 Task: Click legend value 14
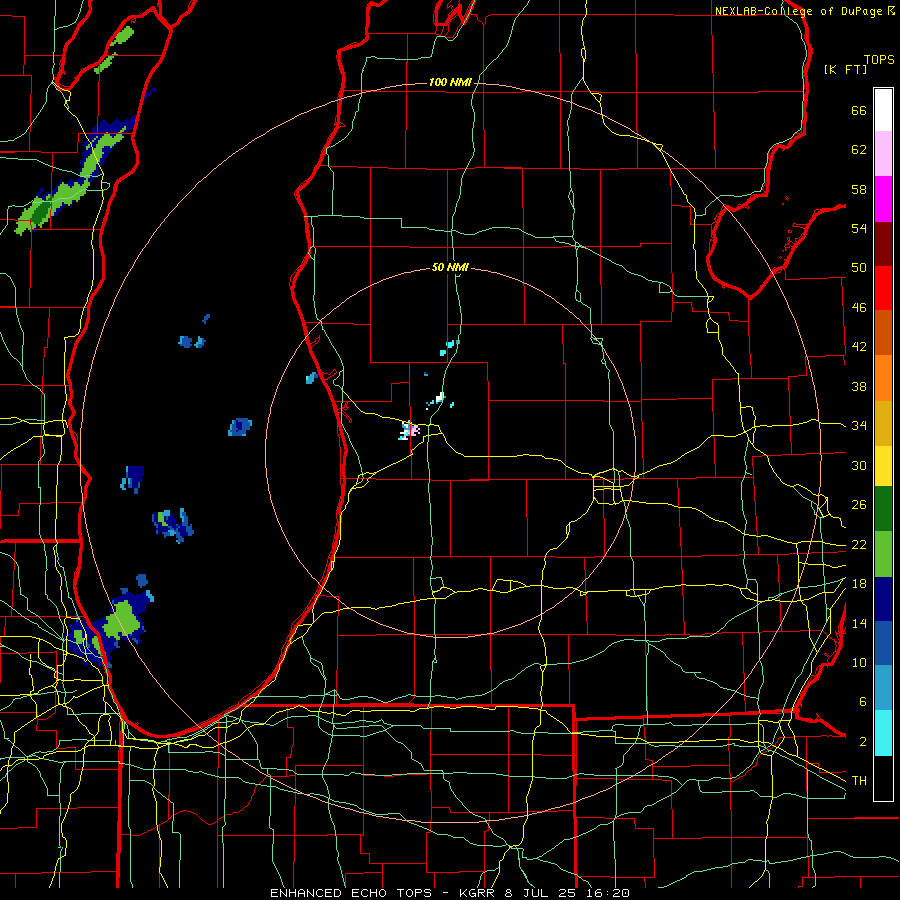(859, 623)
